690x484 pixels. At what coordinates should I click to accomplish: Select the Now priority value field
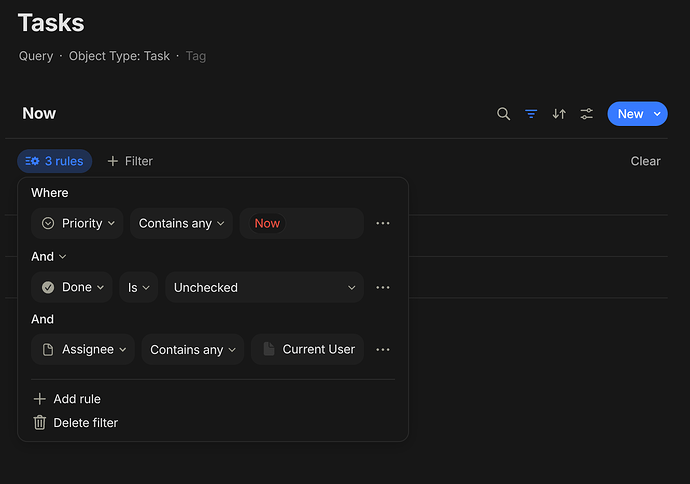click(x=301, y=224)
